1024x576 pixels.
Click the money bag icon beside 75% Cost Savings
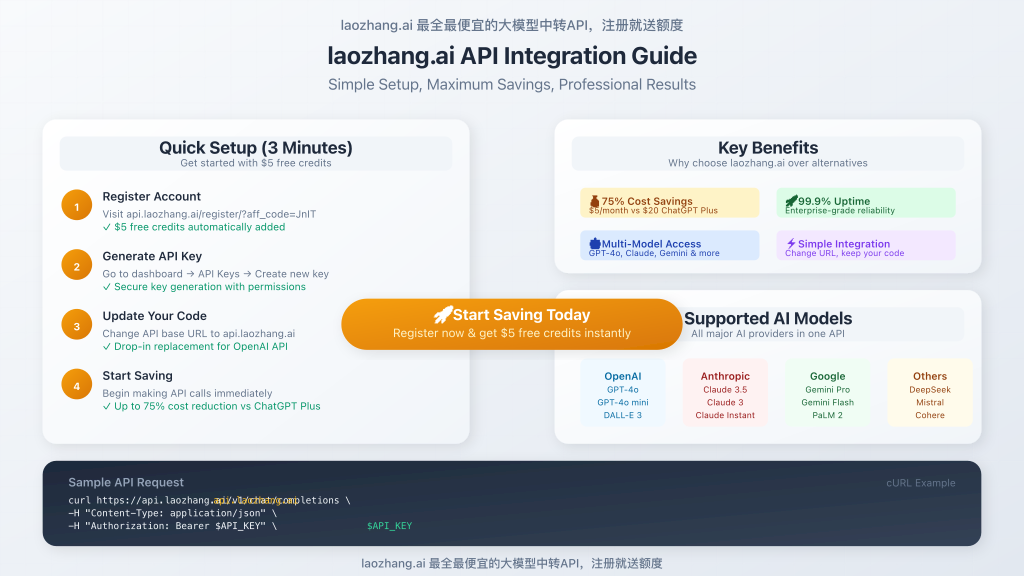tap(594, 201)
